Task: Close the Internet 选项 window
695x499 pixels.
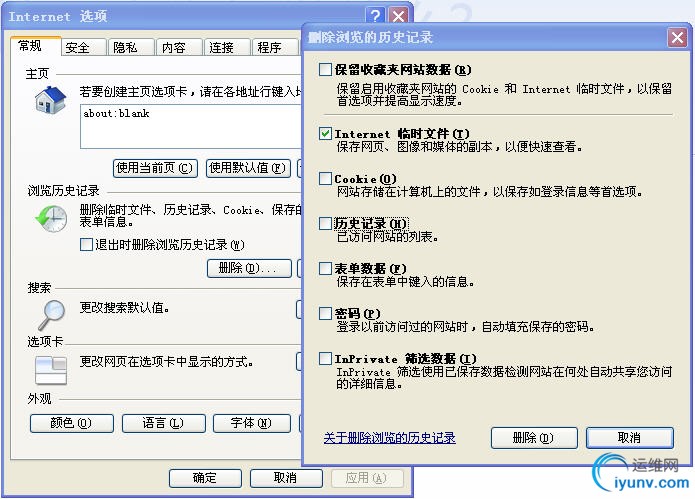Action: click(x=398, y=16)
